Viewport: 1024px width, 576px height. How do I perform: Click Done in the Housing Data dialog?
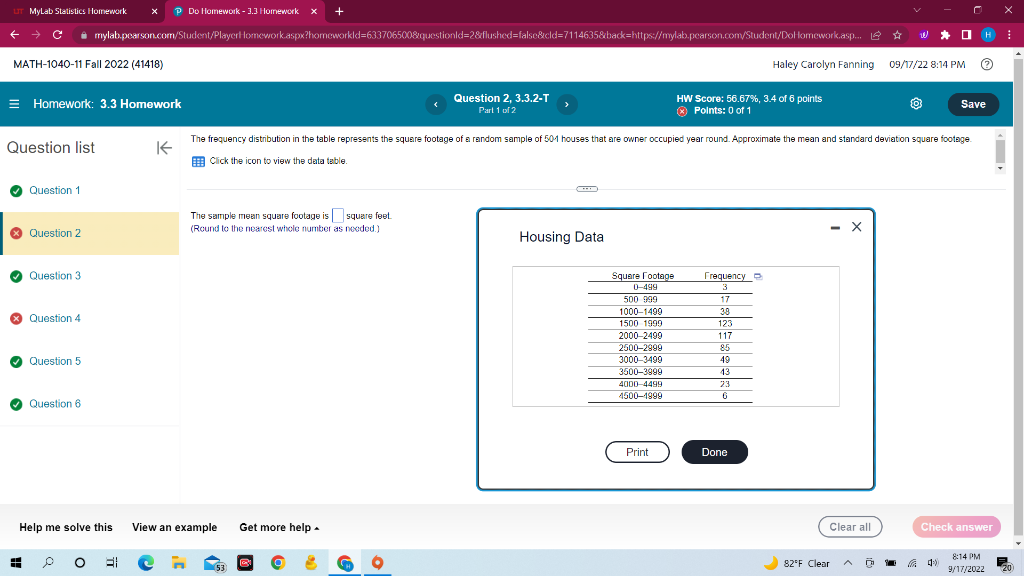pyautogui.click(x=714, y=452)
